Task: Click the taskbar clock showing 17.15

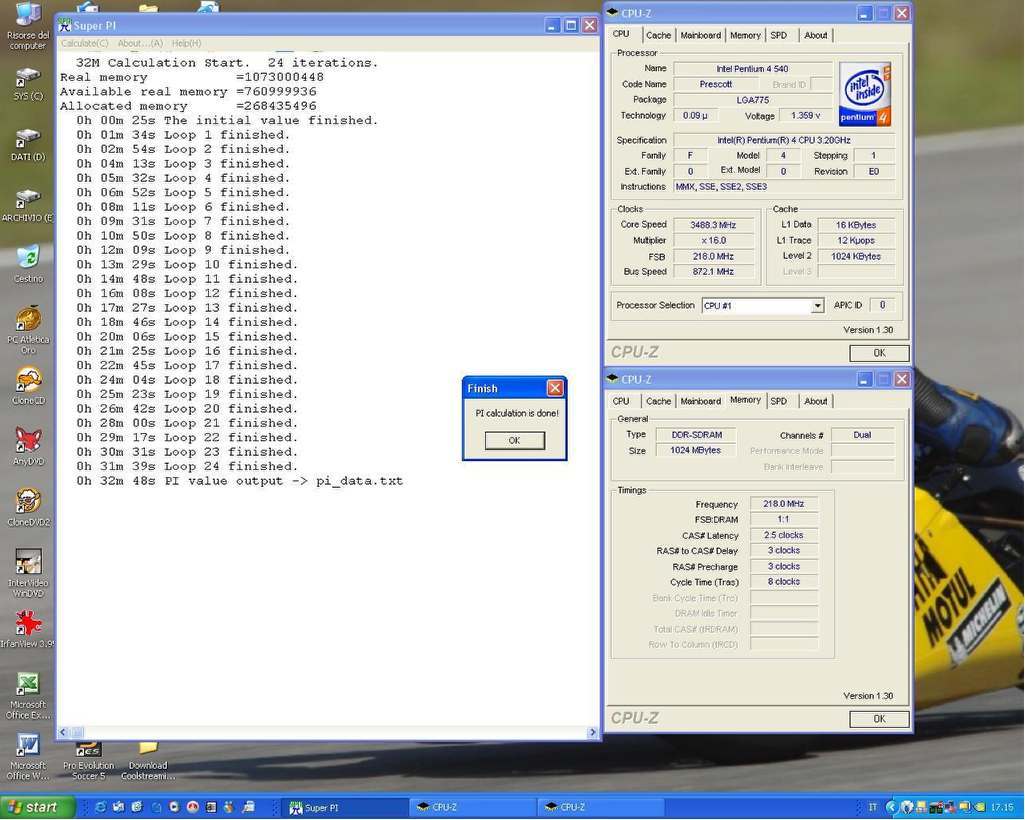Action: click(x=1001, y=808)
